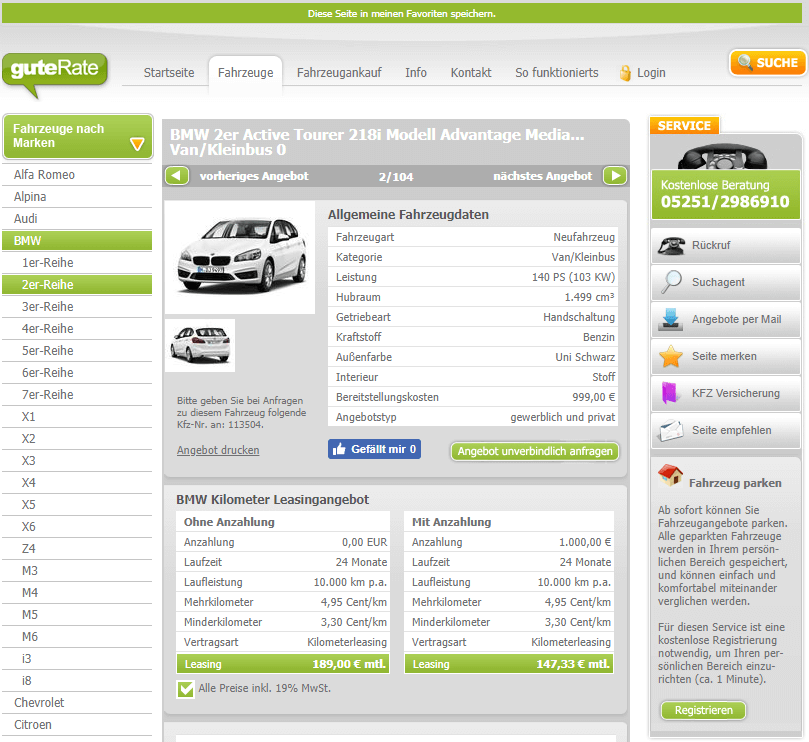Click the nächstes Angebot text
809x742 pixels.
coord(542,176)
